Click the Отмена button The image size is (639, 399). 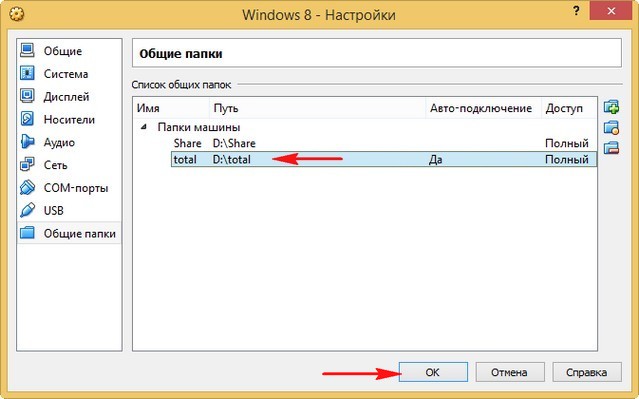coord(510,372)
